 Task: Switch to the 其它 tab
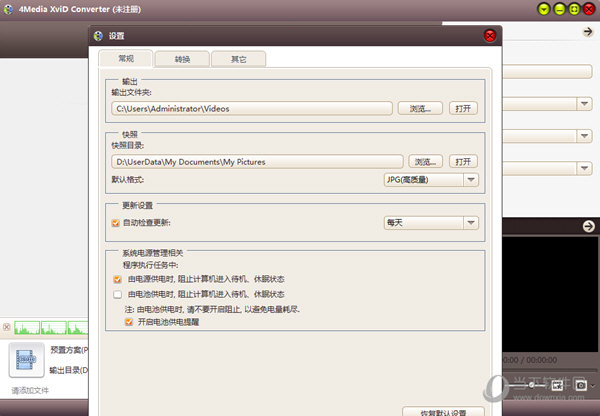(238, 59)
